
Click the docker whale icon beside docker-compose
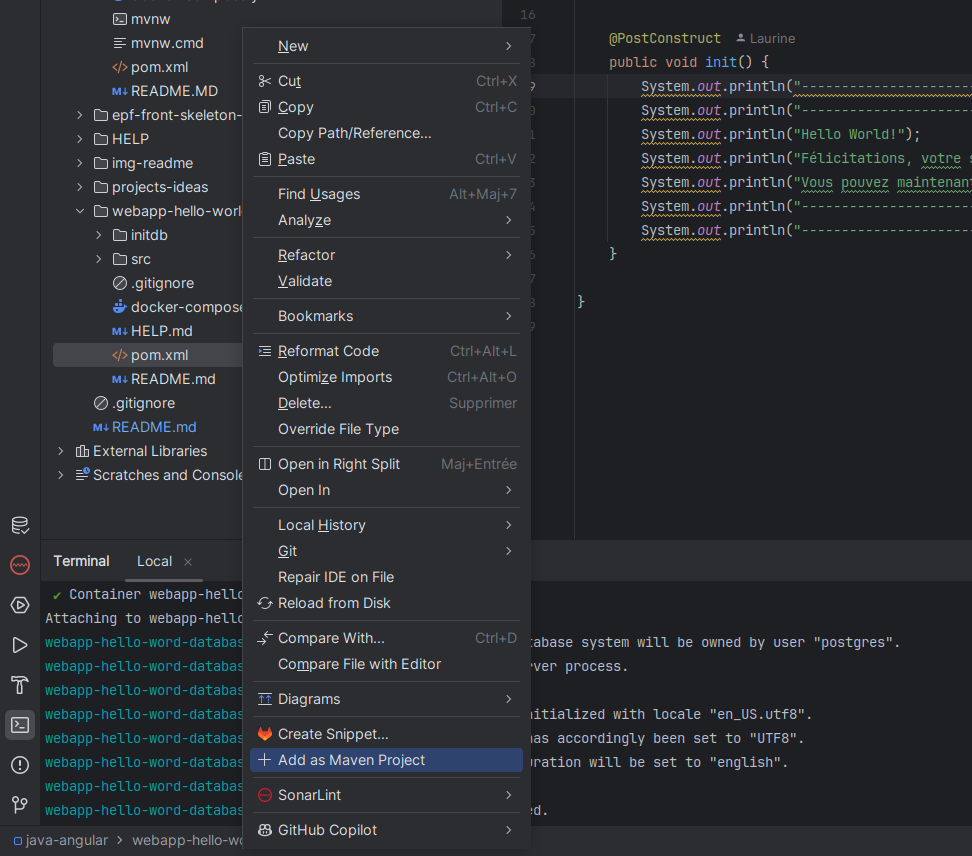click(x=120, y=307)
